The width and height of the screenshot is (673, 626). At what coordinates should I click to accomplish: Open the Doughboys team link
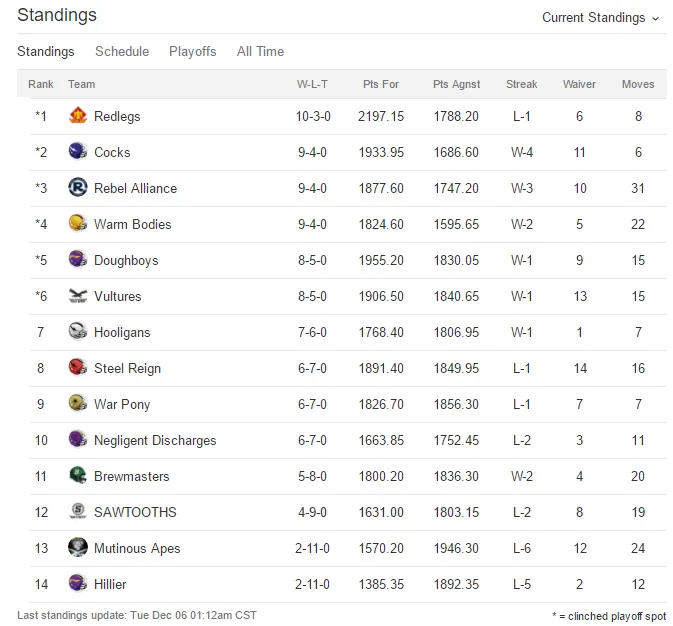pos(126,260)
